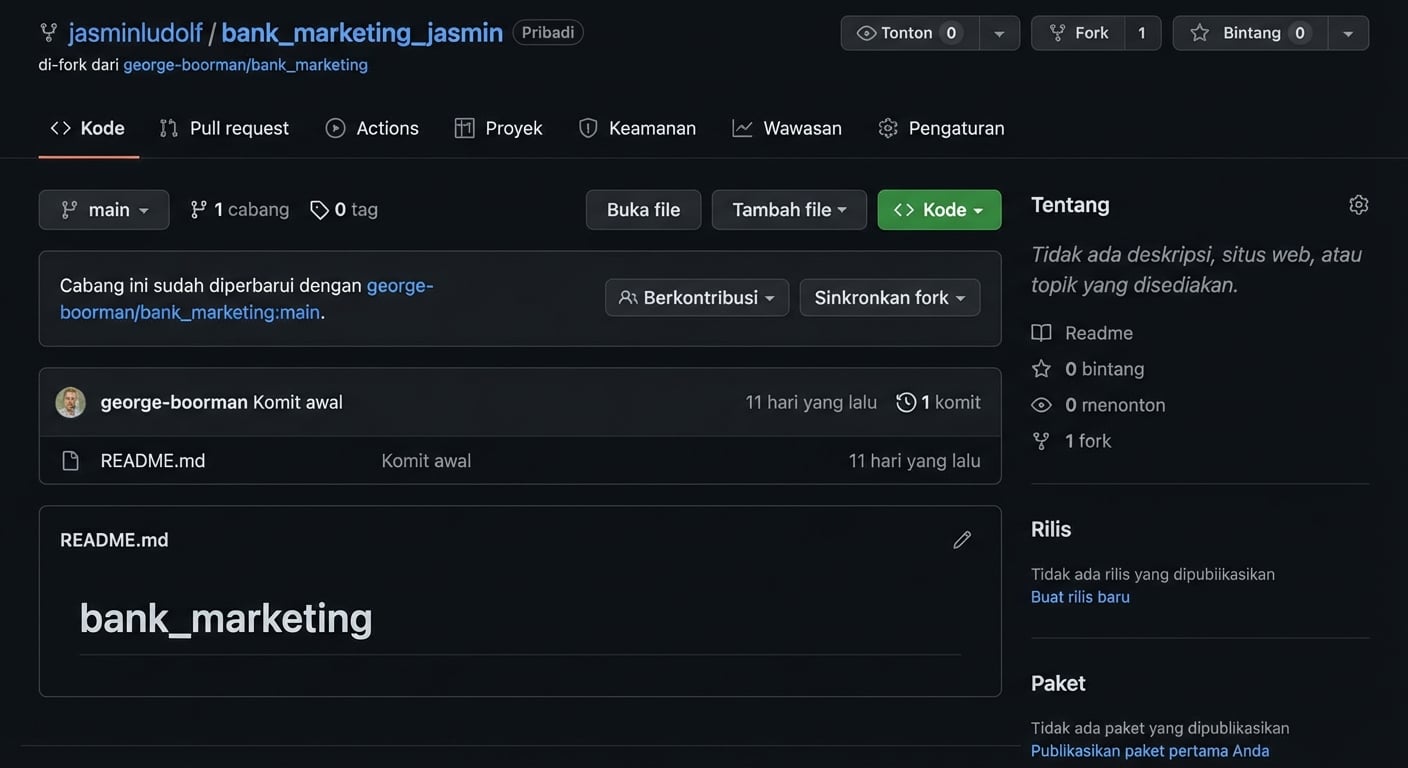
Task: Click the Tonton watch button
Action: click(910, 33)
